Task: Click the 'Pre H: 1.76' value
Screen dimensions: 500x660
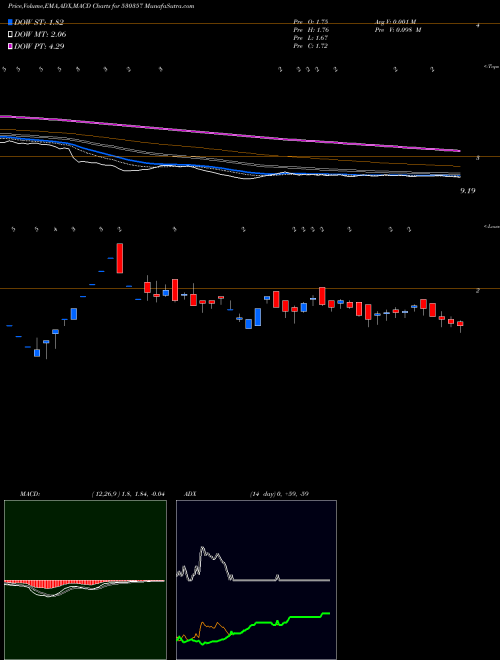Action: click(x=311, y=30)
